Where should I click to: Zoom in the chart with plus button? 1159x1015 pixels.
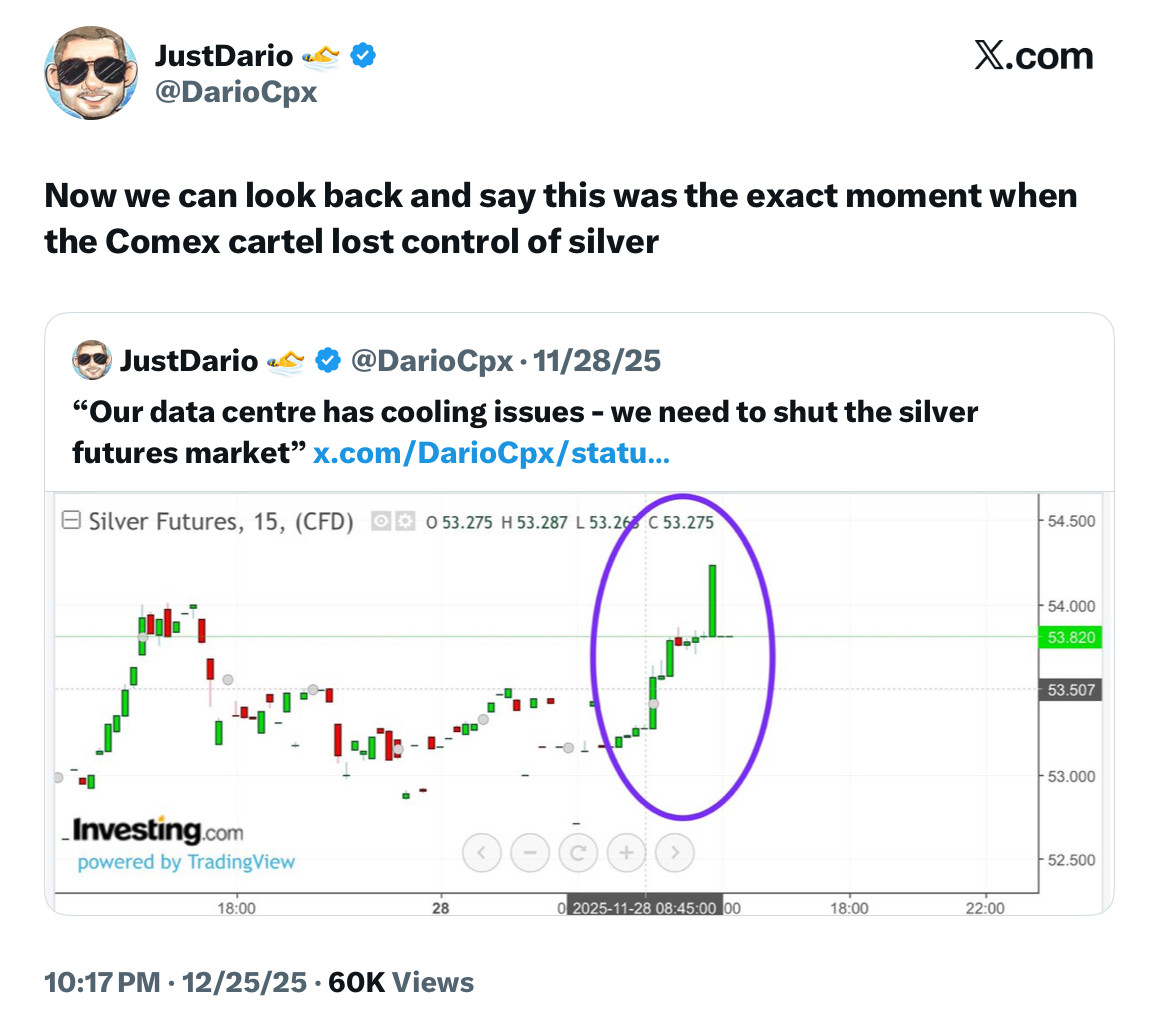tap(626, 853)
